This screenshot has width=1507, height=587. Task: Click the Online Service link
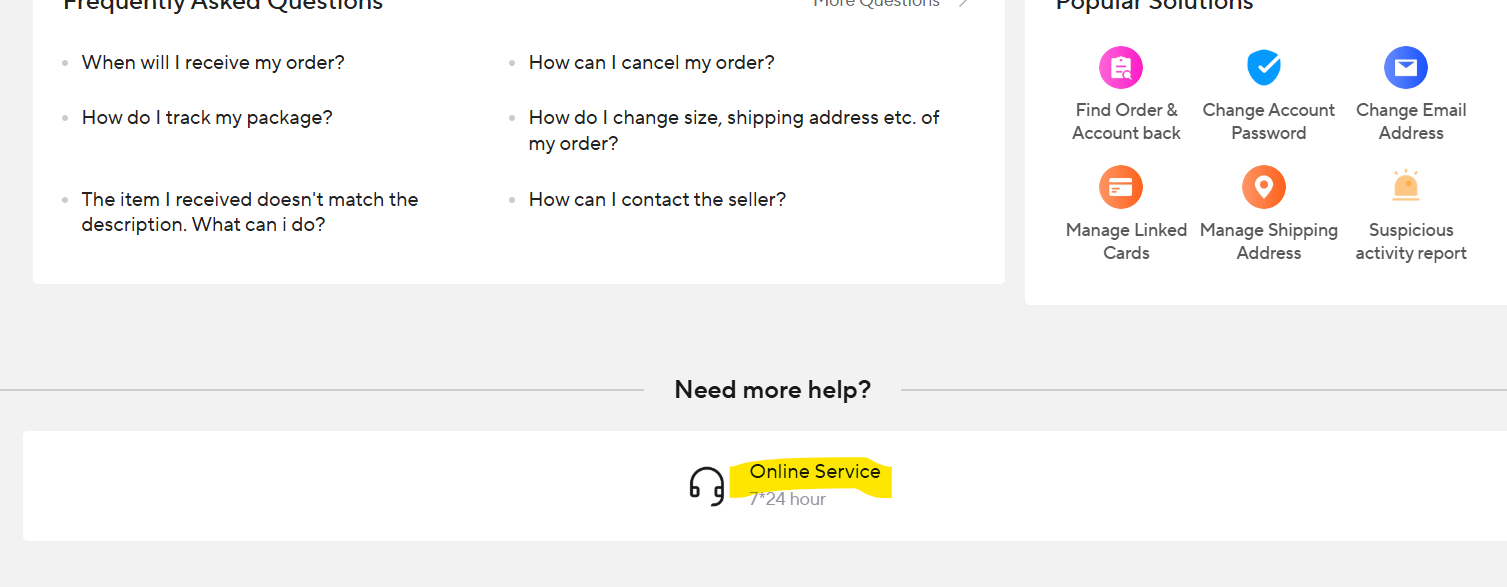pyautogui.click(x=815, y=472)
